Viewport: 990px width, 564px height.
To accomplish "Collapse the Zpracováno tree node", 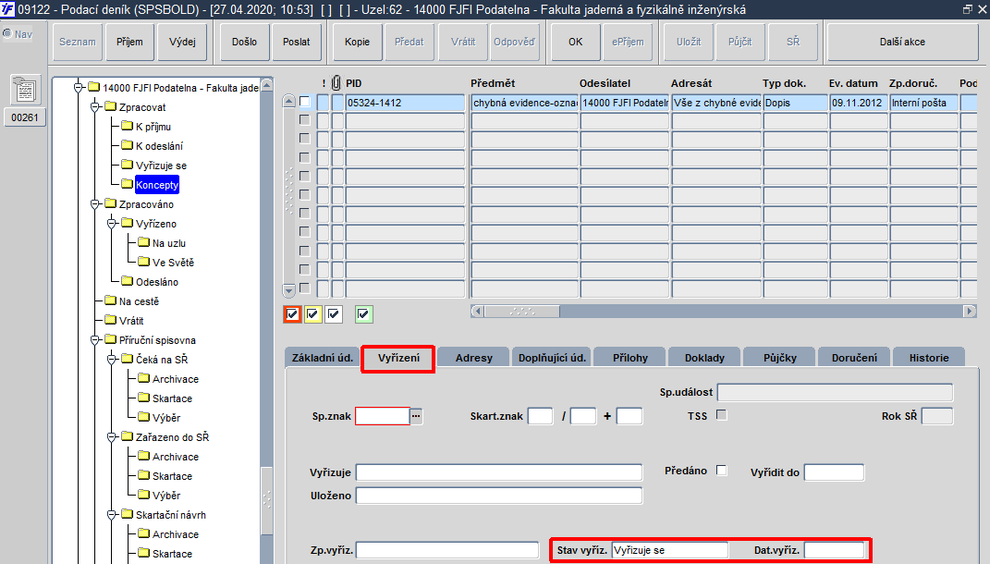I will point(95,204).
